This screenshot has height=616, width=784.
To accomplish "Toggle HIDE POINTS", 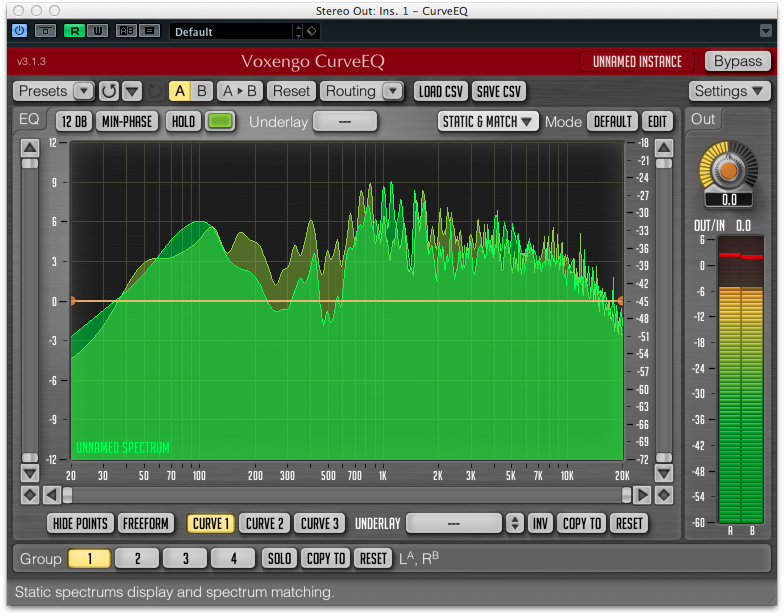I will [80, 524].
